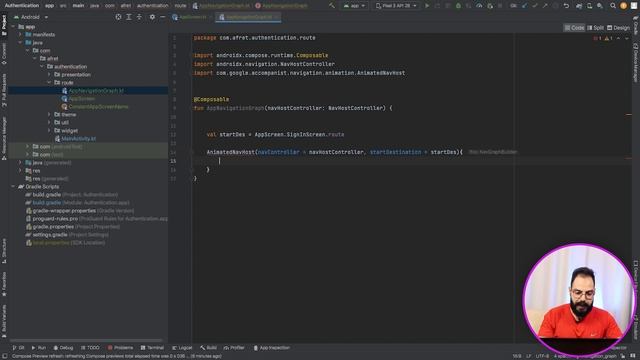Toggle the Project side panel tab
640x360 pixels.
(4, 24)
